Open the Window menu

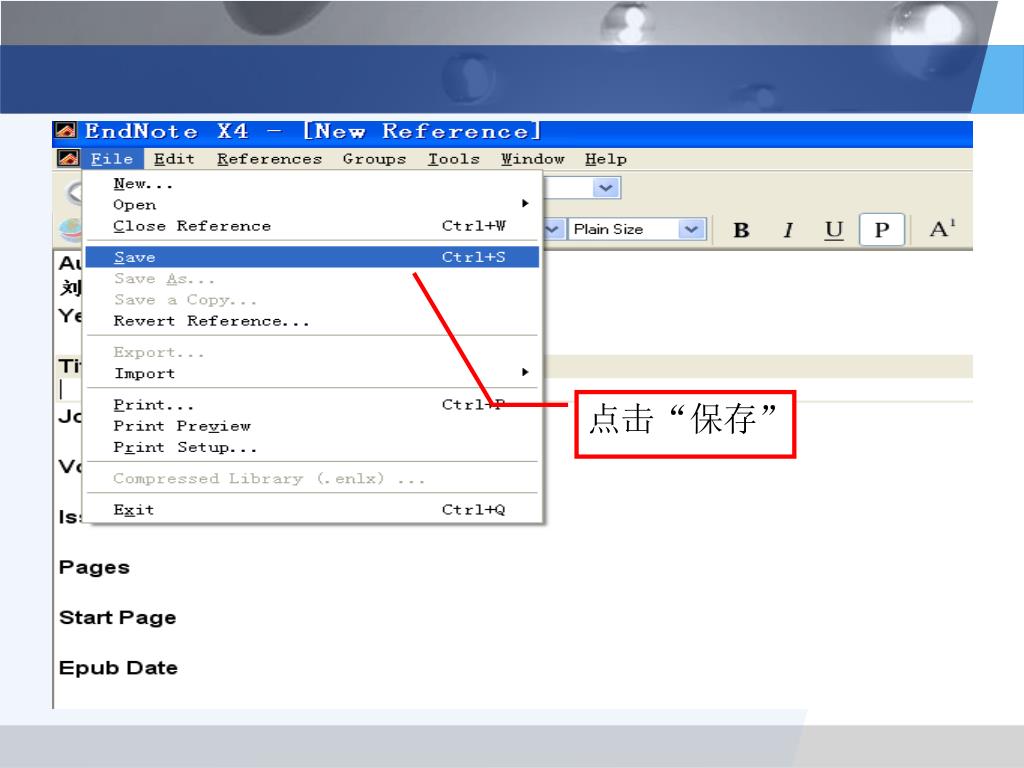[532, 159]
